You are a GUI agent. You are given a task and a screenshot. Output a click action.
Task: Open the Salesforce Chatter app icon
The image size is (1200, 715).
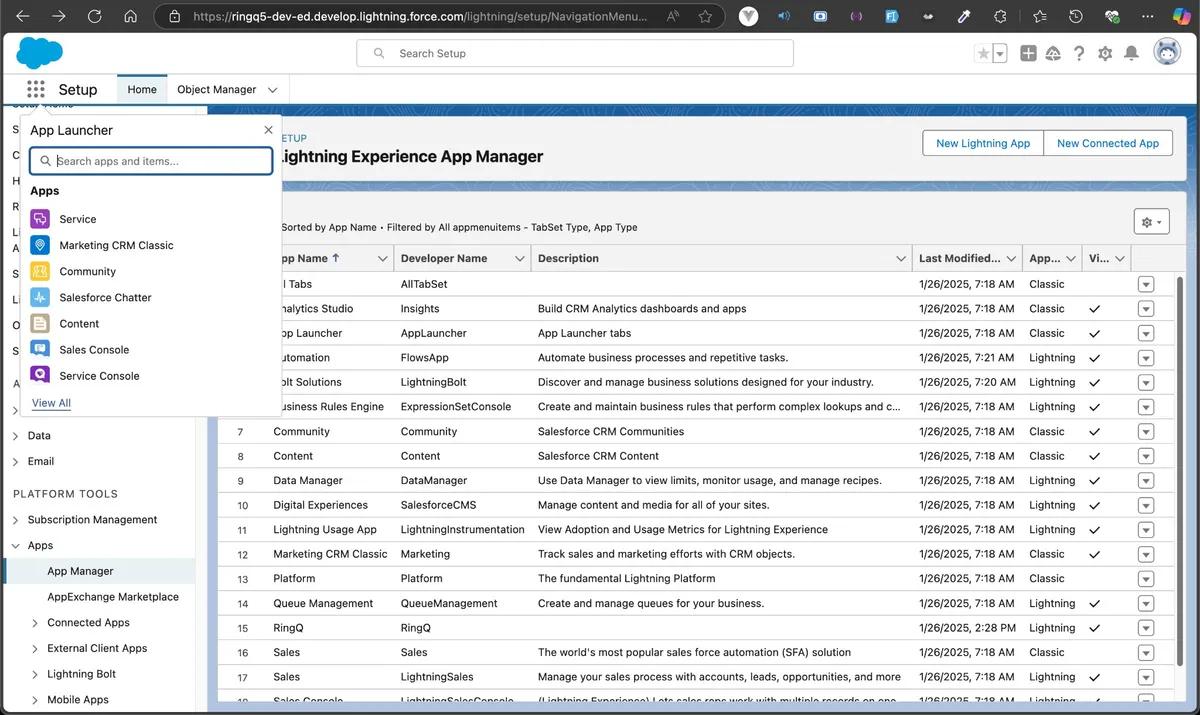[40, 297]
